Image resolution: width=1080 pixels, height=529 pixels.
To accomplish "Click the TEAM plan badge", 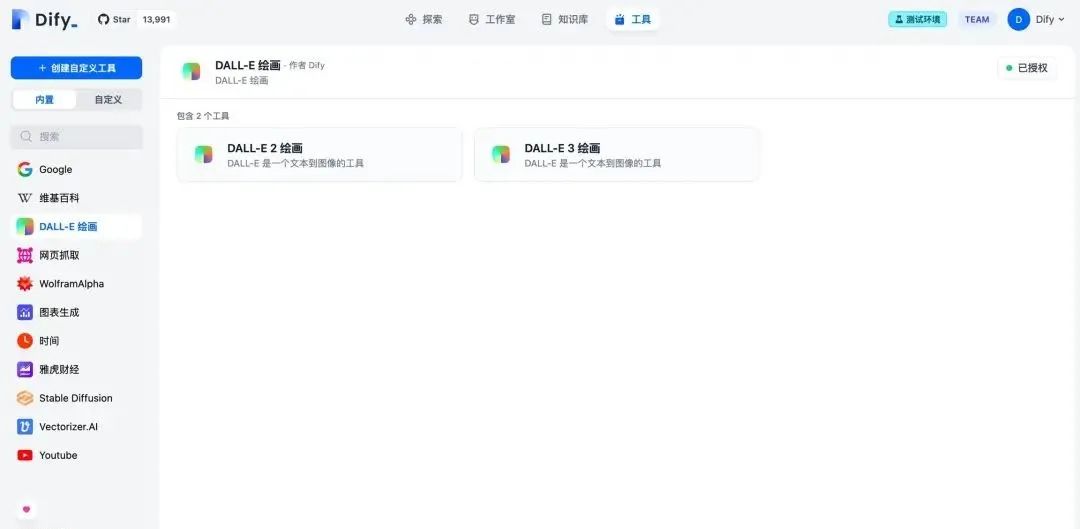I will [977, 19].
